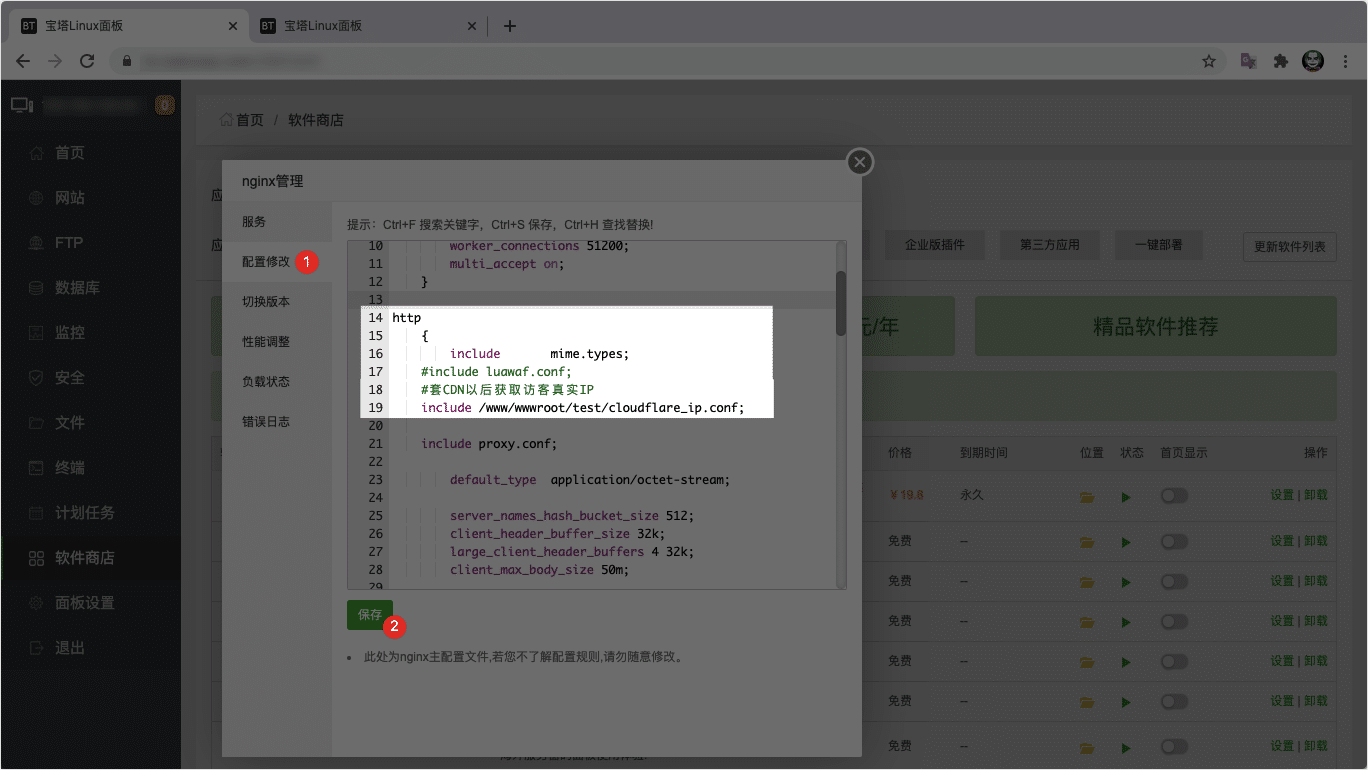This screenshot has height=770, width=1368.
Task: Select the 一键部署 category tab
Action: (1159, 245)
